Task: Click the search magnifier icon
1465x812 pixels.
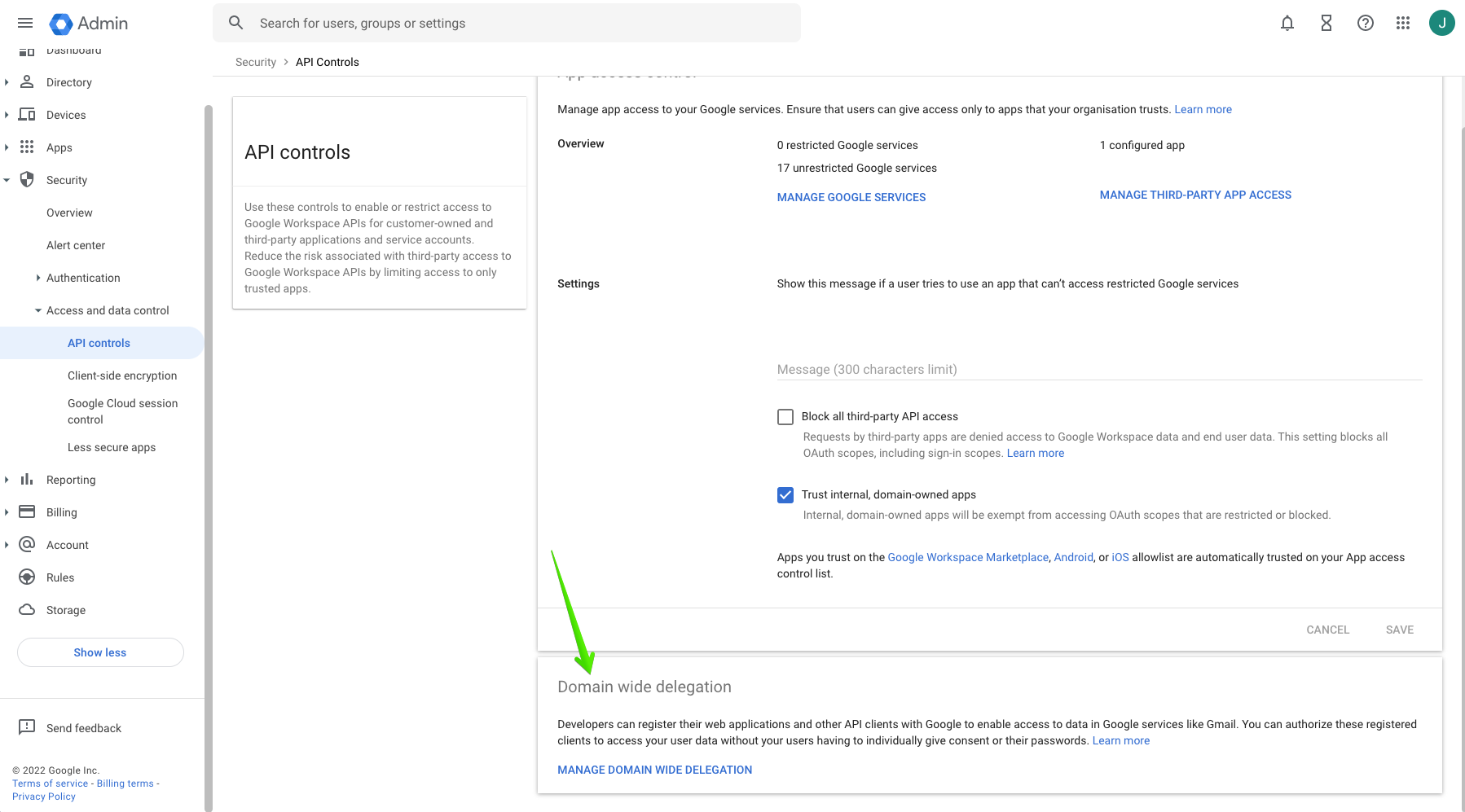Action: pos(236,23)
